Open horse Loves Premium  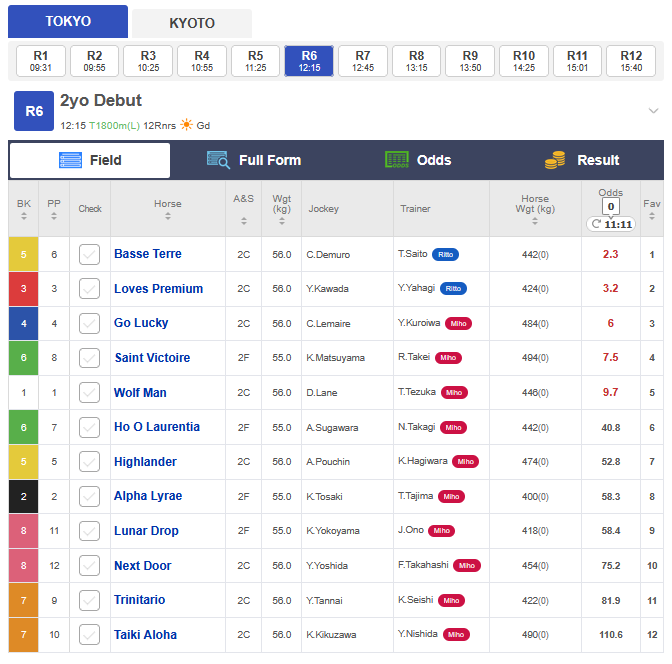point(159,288)
